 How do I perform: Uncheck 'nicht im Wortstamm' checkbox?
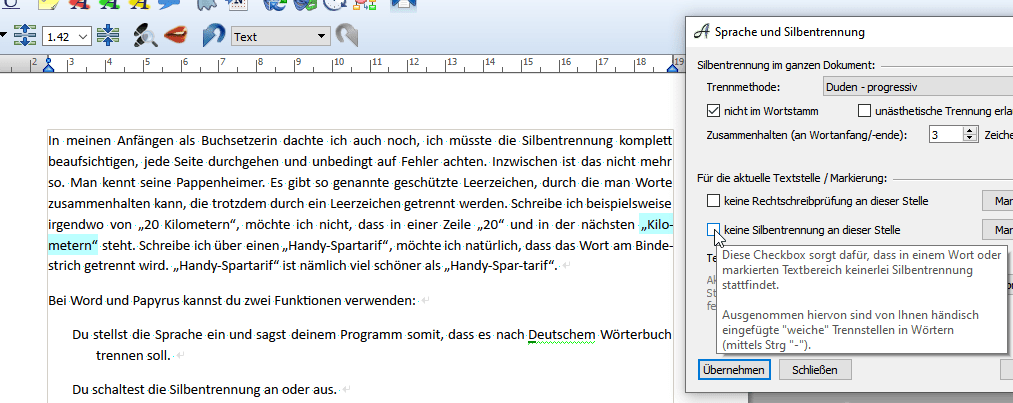[x=713, y=110]
